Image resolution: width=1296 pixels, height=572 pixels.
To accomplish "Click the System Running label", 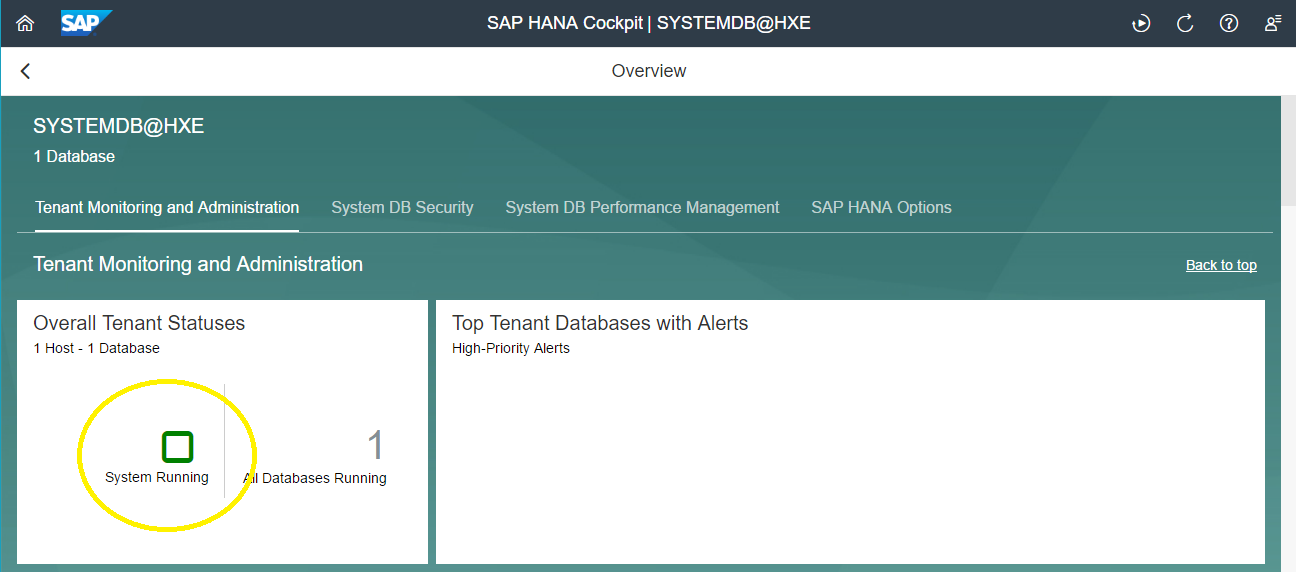I will (x=157, y=477).
